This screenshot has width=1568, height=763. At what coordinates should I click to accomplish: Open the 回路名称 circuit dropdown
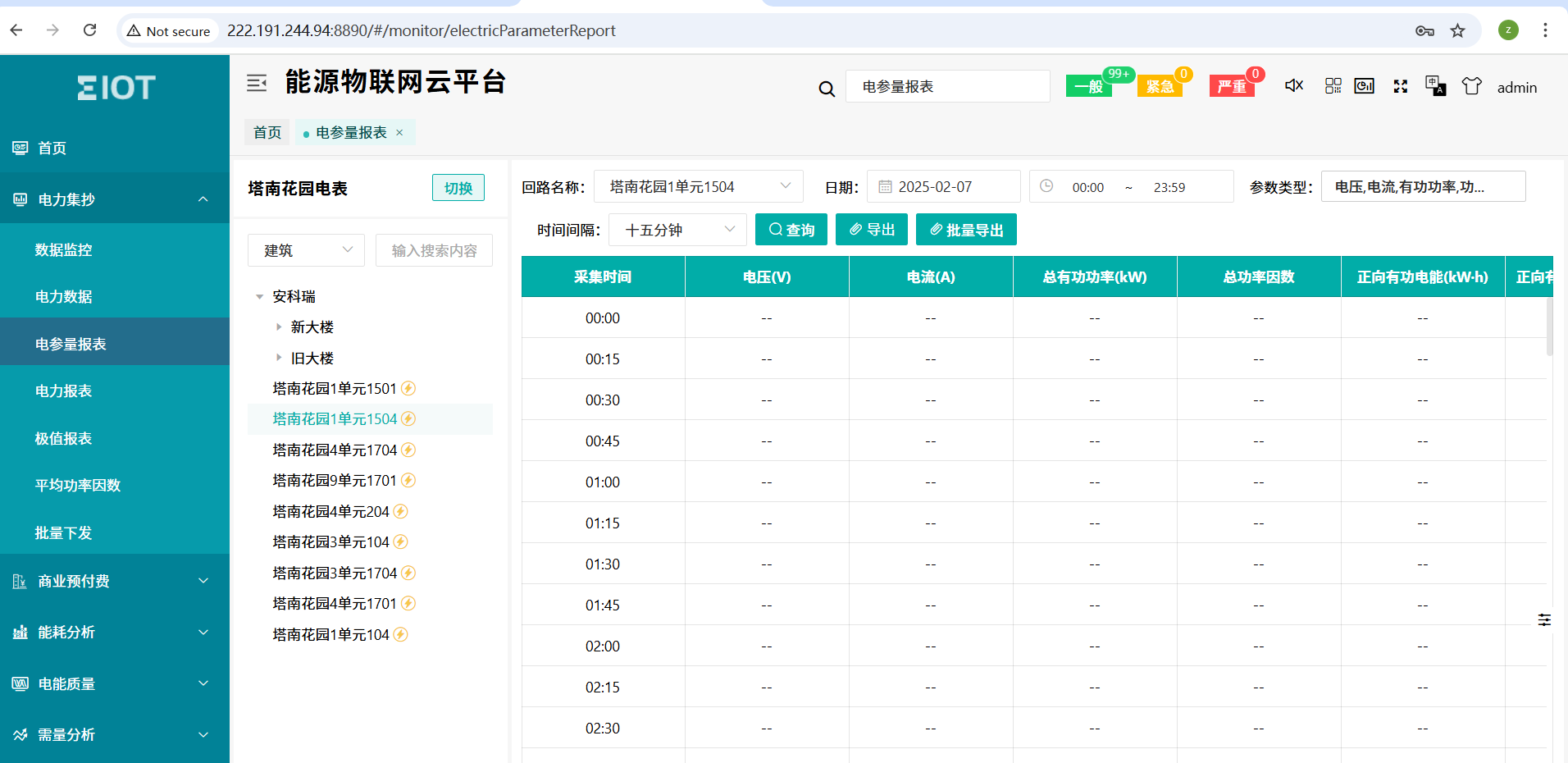click(698, 187)
